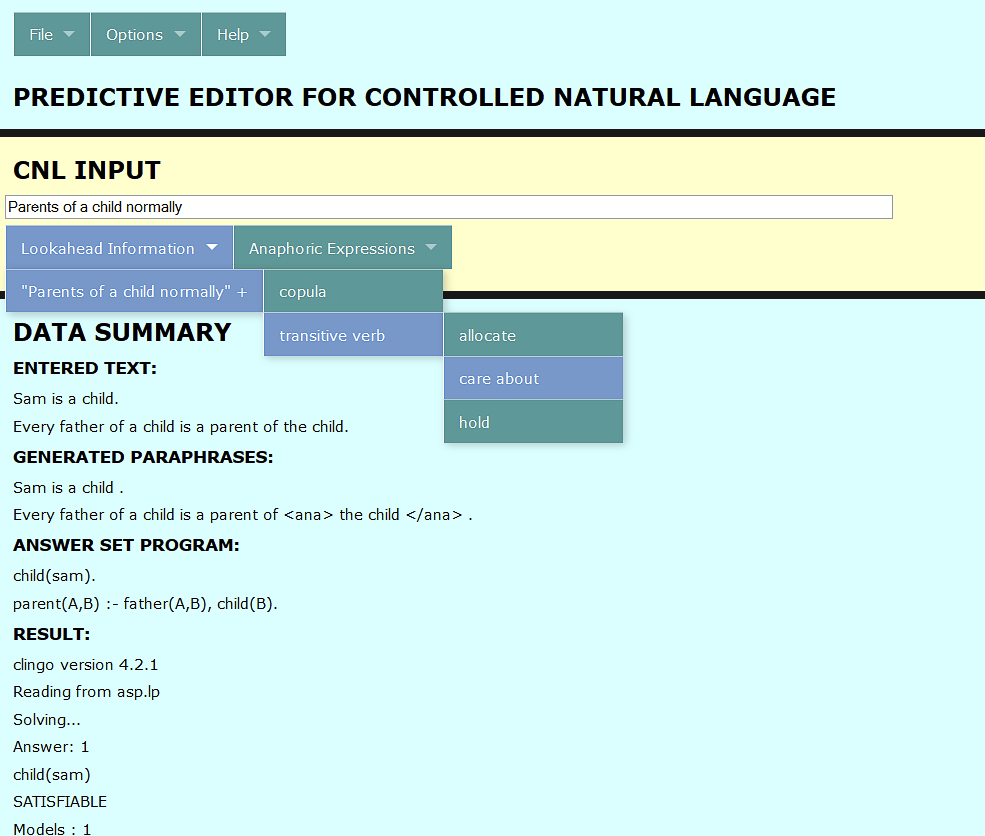985x836 pixels.
Task: Select "care about" from the verb list
Action: [533, 379]
